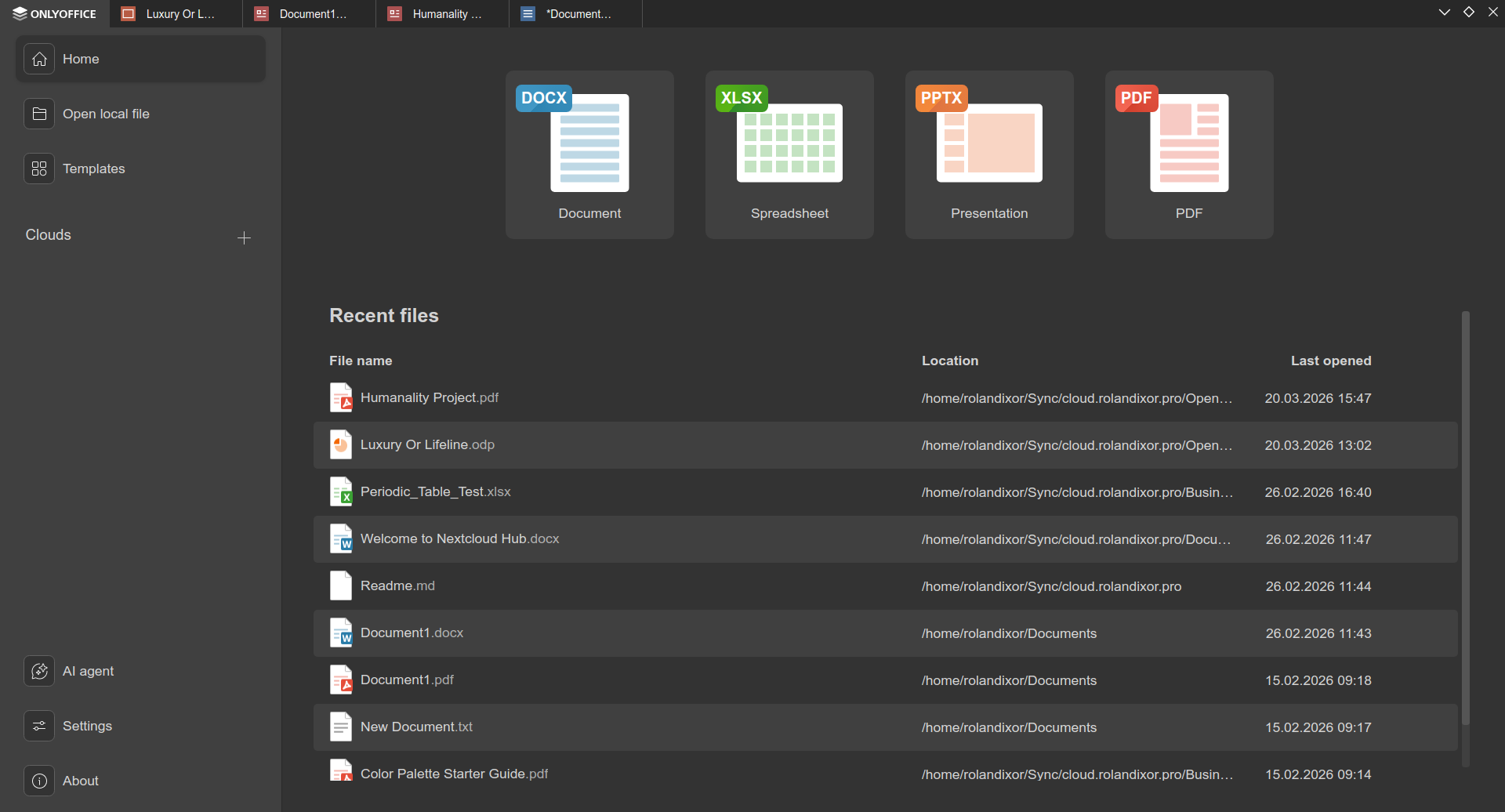The image size is (1505, 812).
Task: Create a new DOCX Document
Action: tap(589, 154)
